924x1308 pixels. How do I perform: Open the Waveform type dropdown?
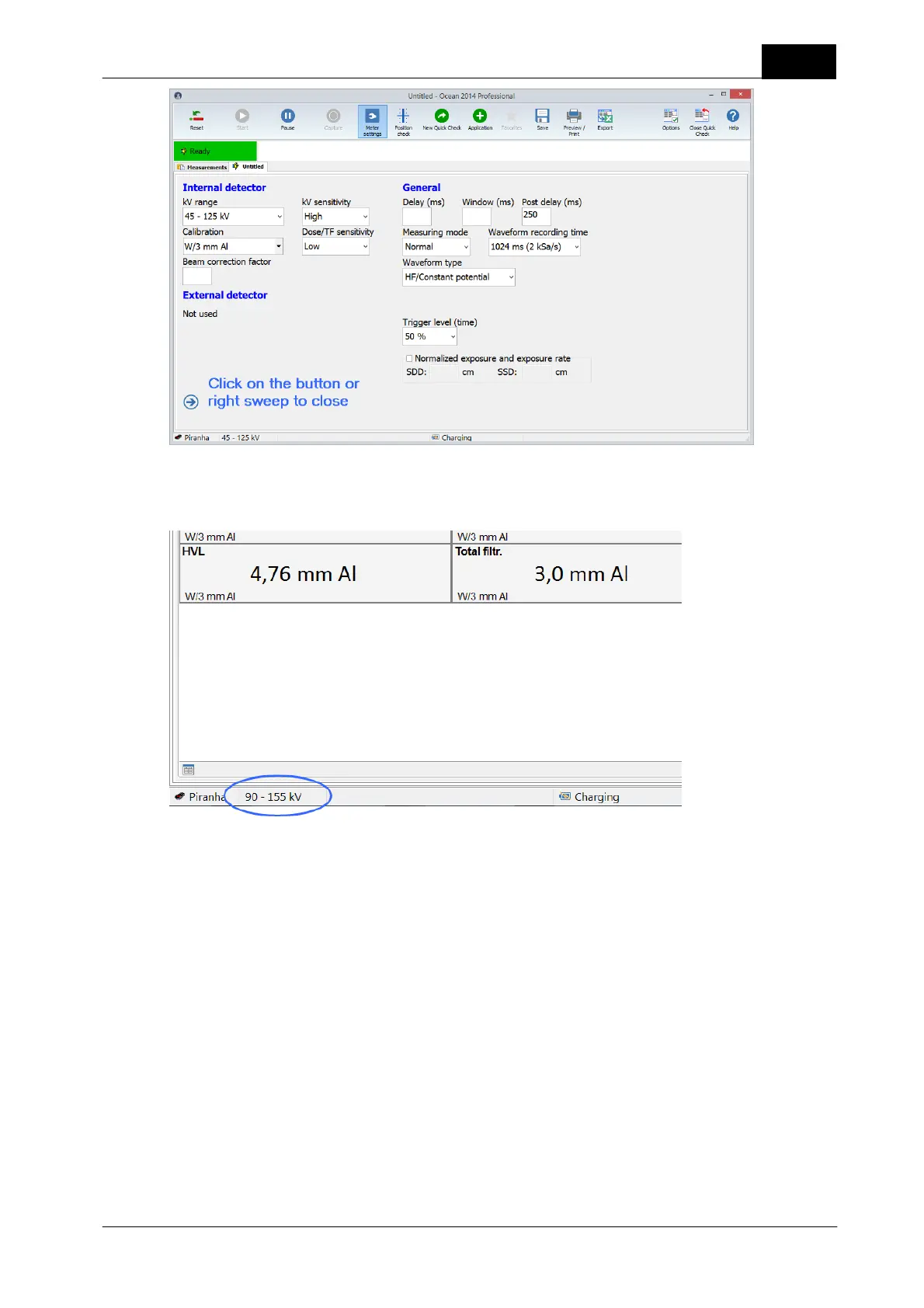[459, 277]
